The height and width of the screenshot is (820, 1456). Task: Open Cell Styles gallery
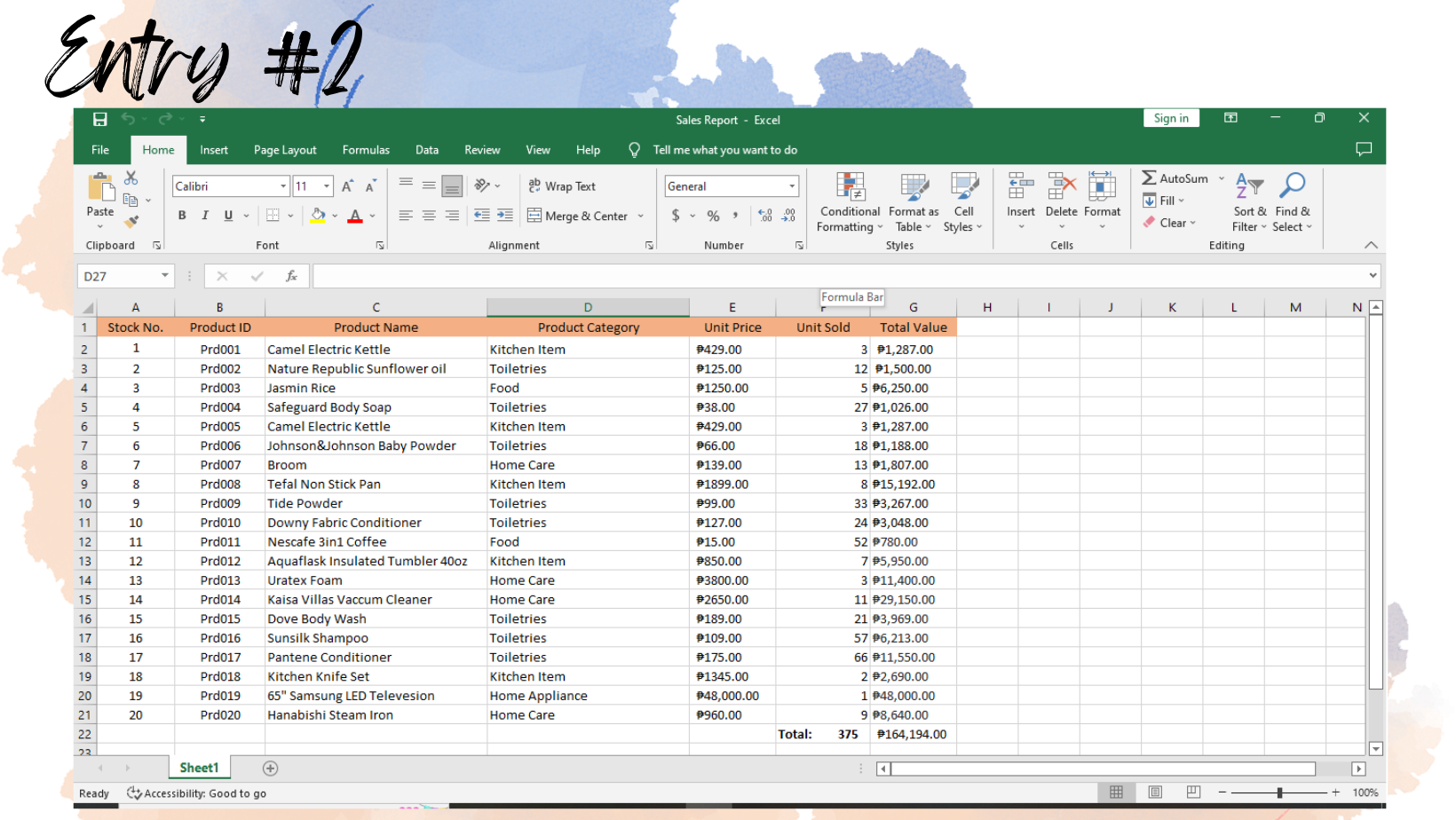click(963, 203)
